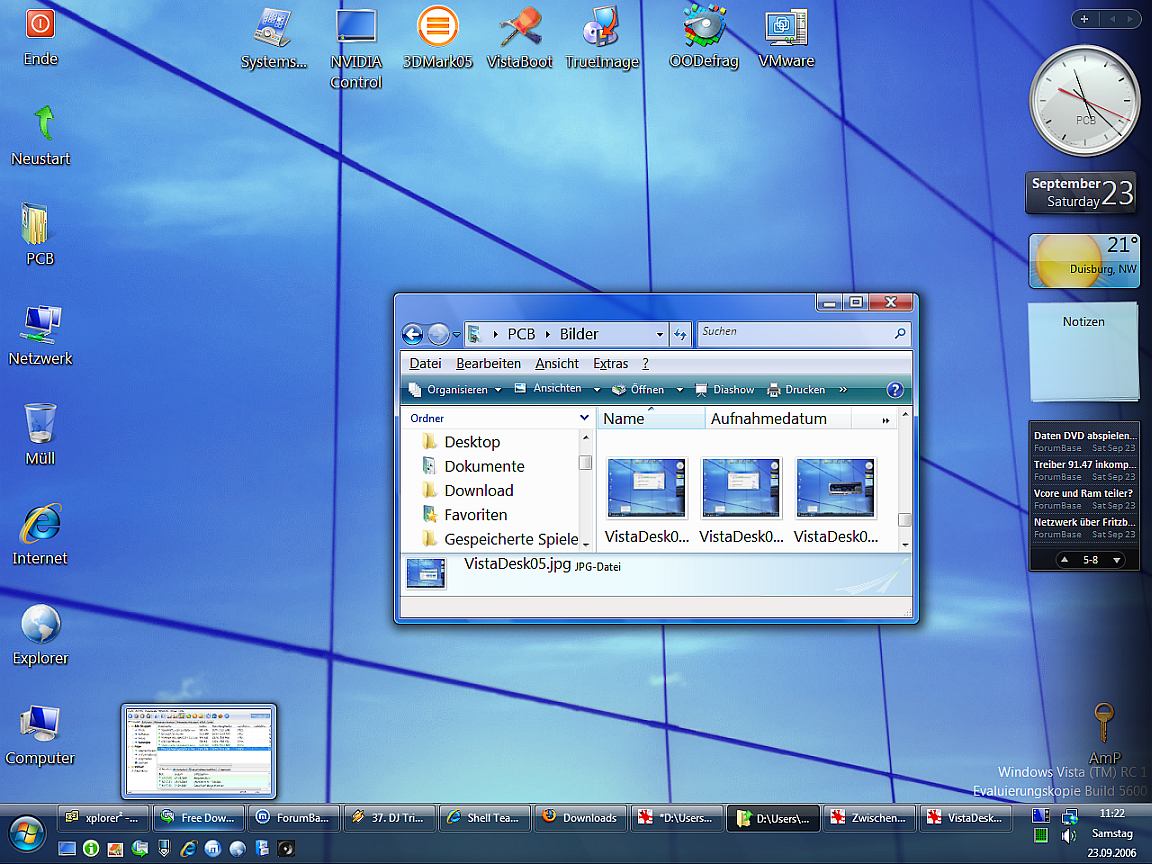Open 'Treiber 91.47 inkomp...' feed headline
This screenshot has height=864, width=1152.
click(1084, 464)
